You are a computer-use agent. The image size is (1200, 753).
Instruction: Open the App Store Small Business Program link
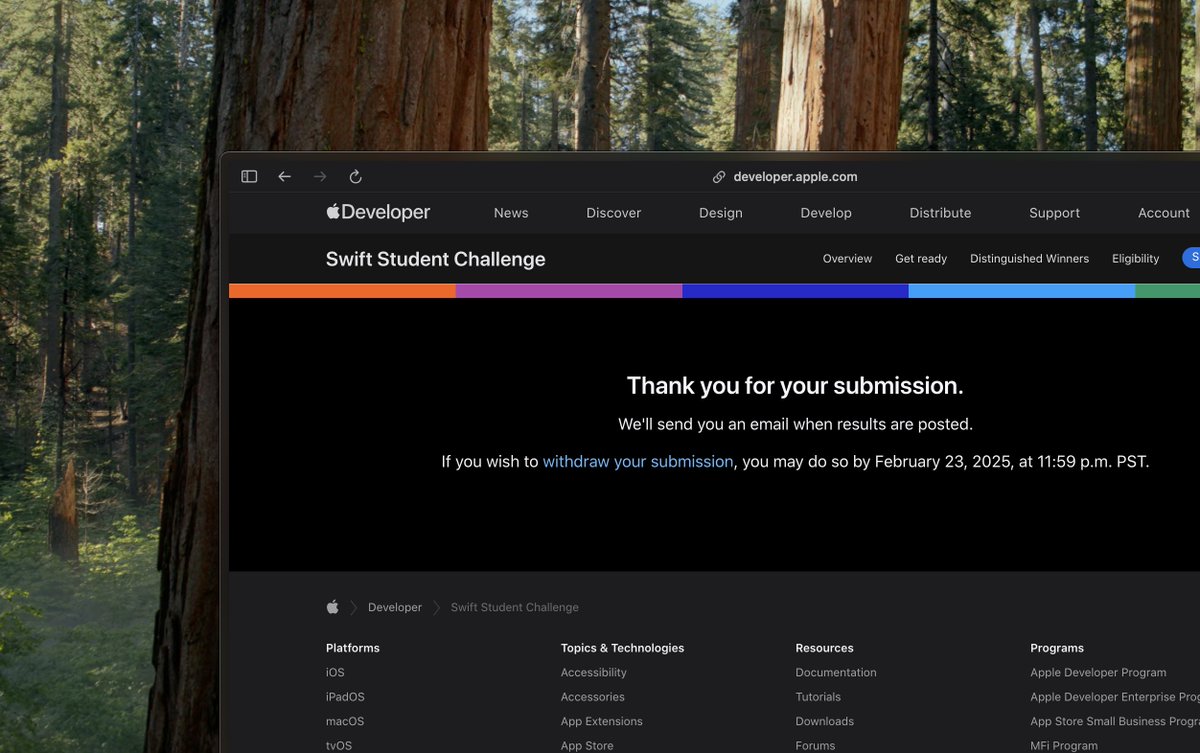coord(1115,722)
